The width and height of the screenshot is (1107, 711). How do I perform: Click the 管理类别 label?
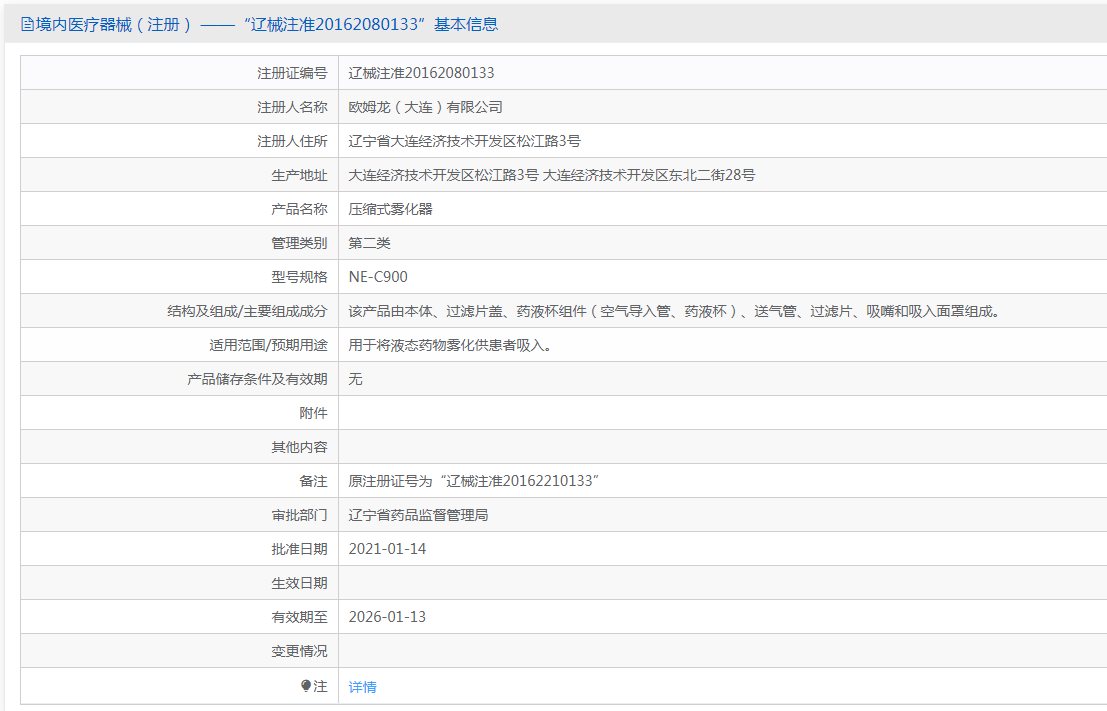(299, 243)
